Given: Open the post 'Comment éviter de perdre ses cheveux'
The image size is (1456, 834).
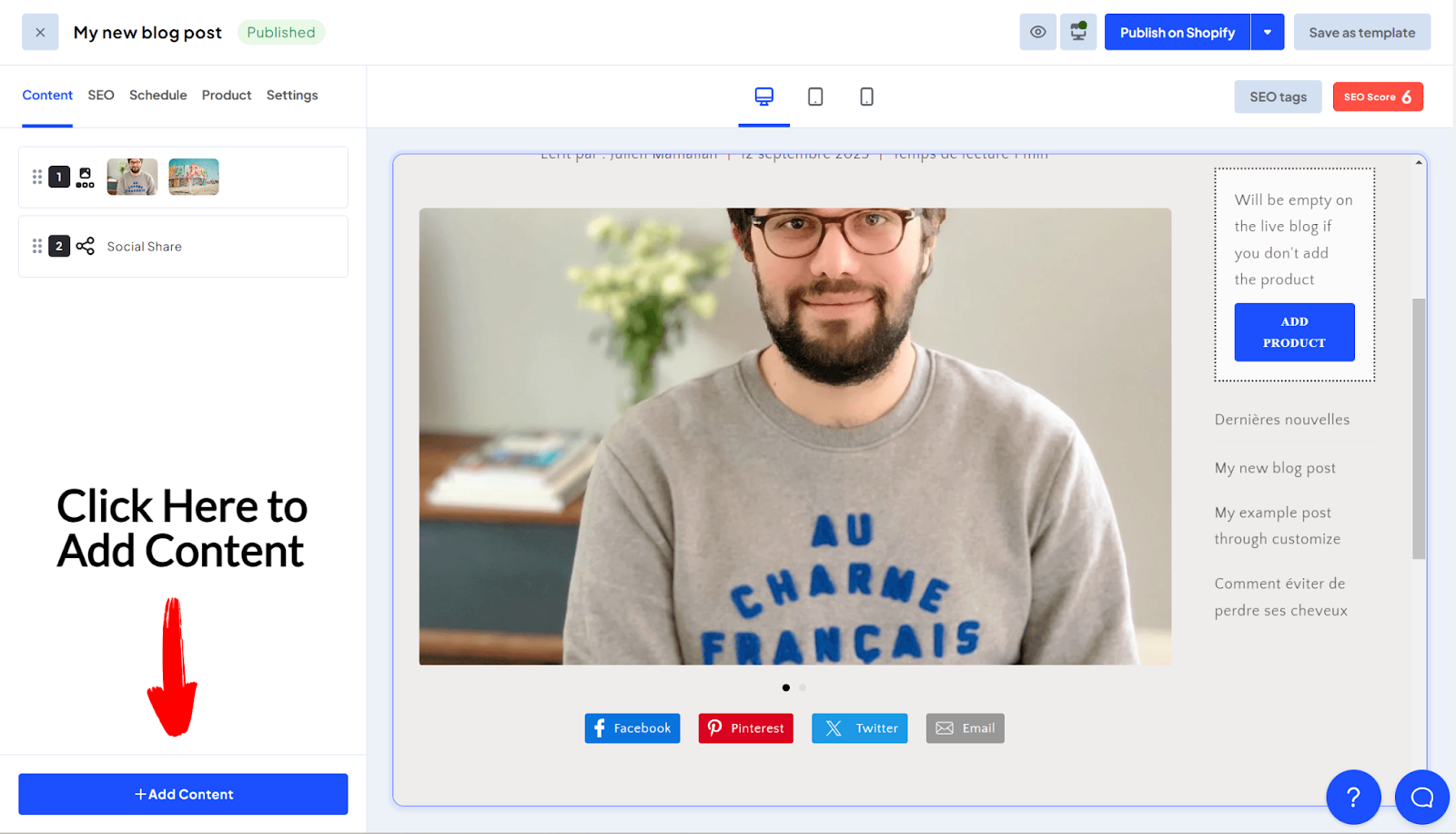Looking at the screenshot, I should [1279, 596].
